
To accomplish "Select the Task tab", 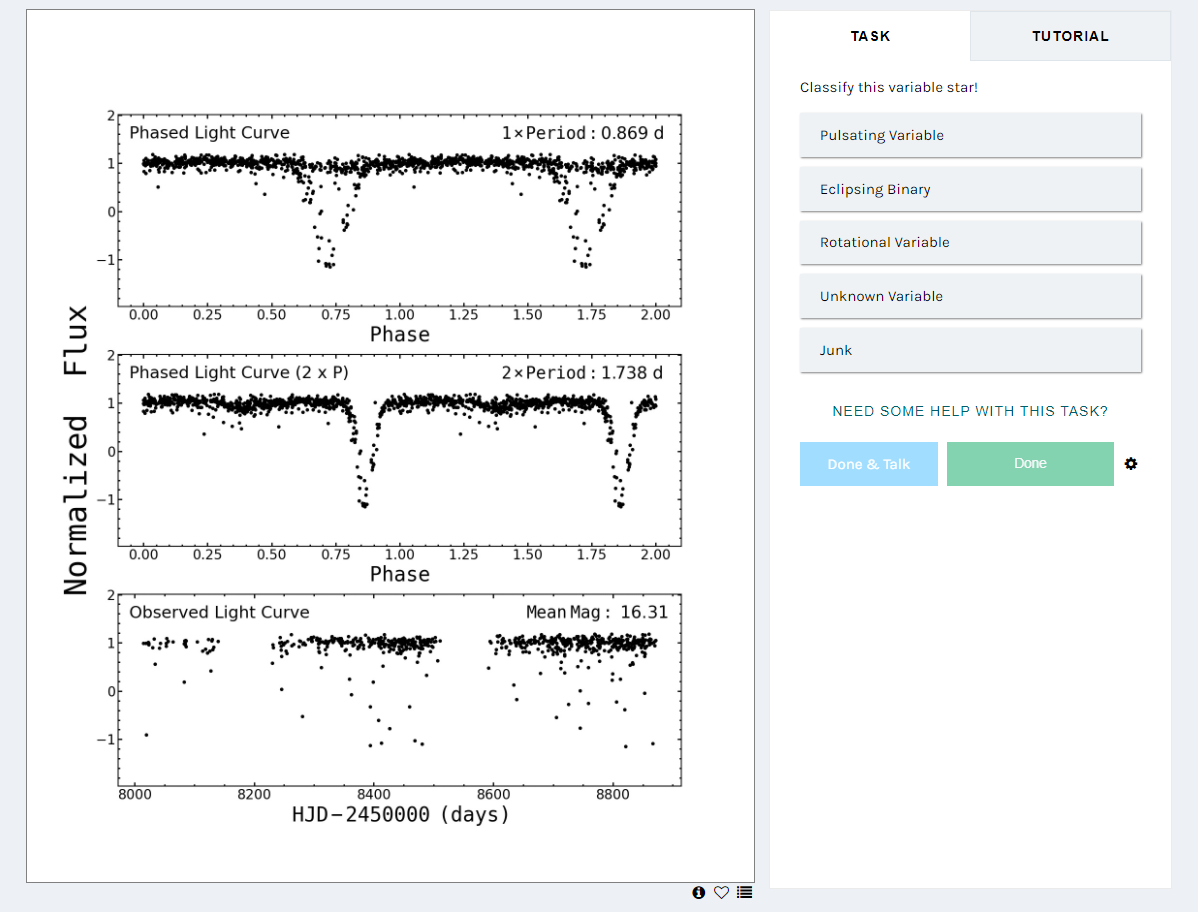I will point(870,36).
